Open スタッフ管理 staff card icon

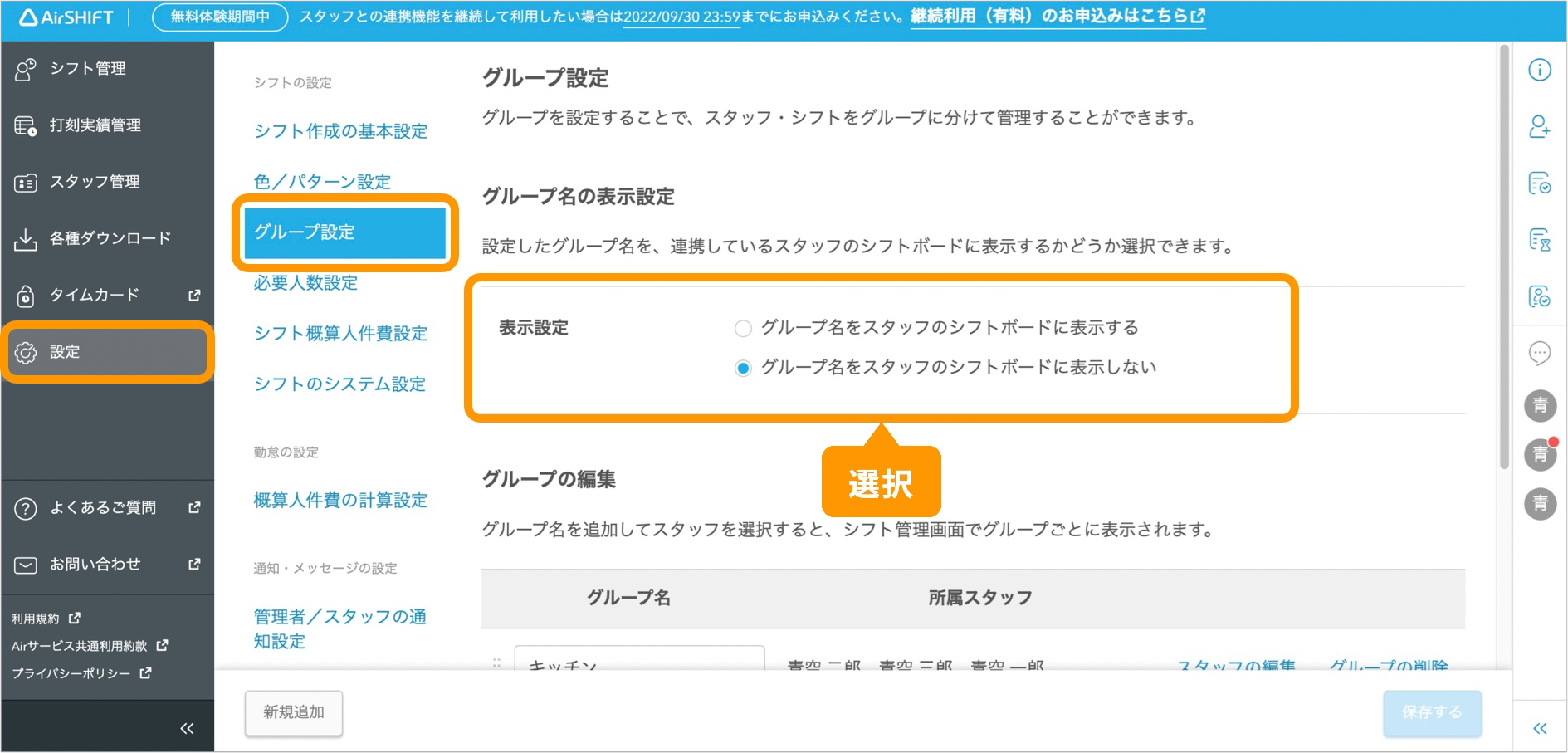pyautogui.click(x=26, y=182)
